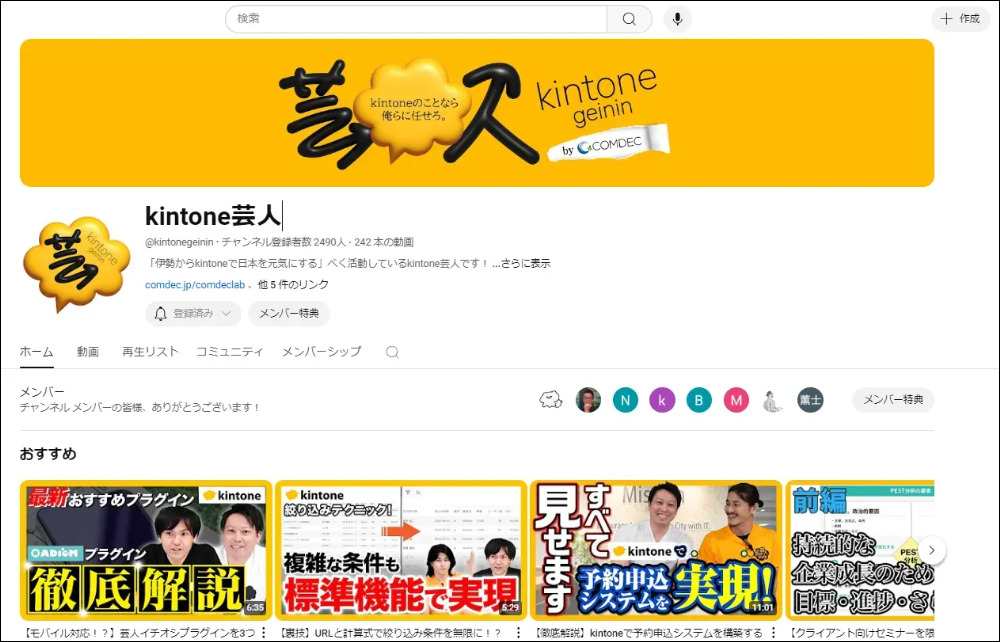The height and width of the screenshot is (642, 1000).
Task: Click the purple member avatar labeled k
Action: 662,400
